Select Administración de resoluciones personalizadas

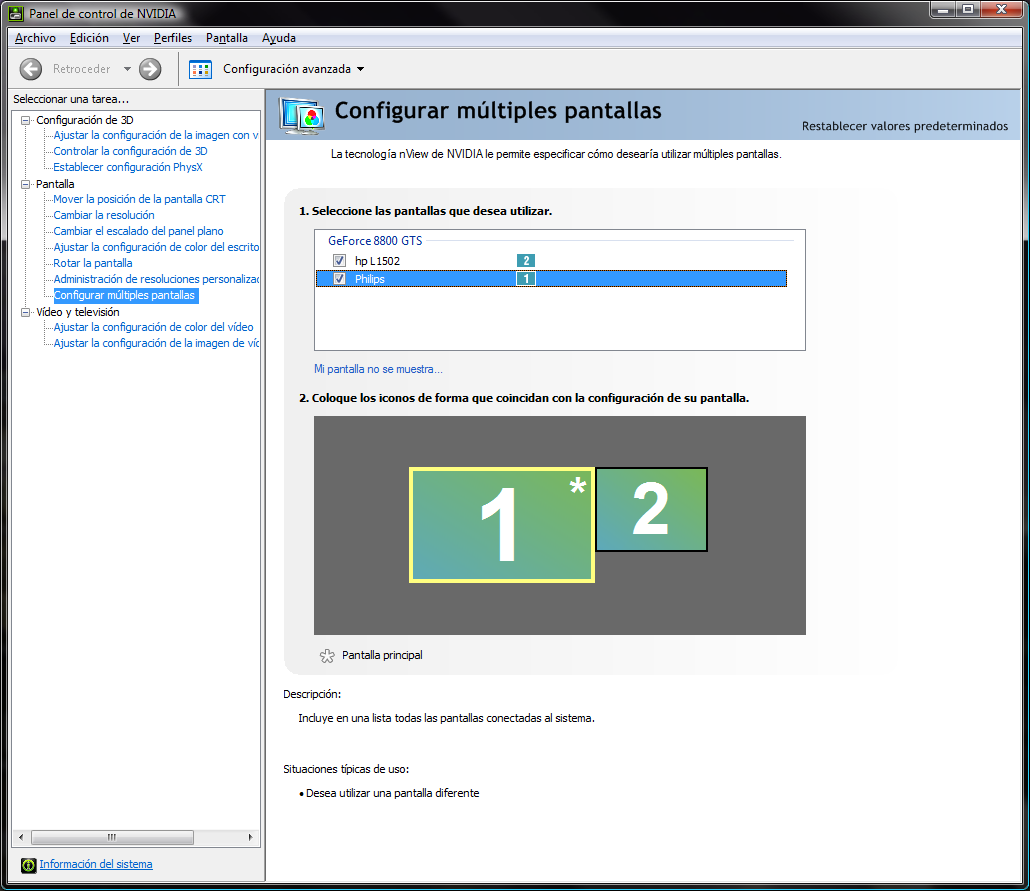[x=156, y=279]
